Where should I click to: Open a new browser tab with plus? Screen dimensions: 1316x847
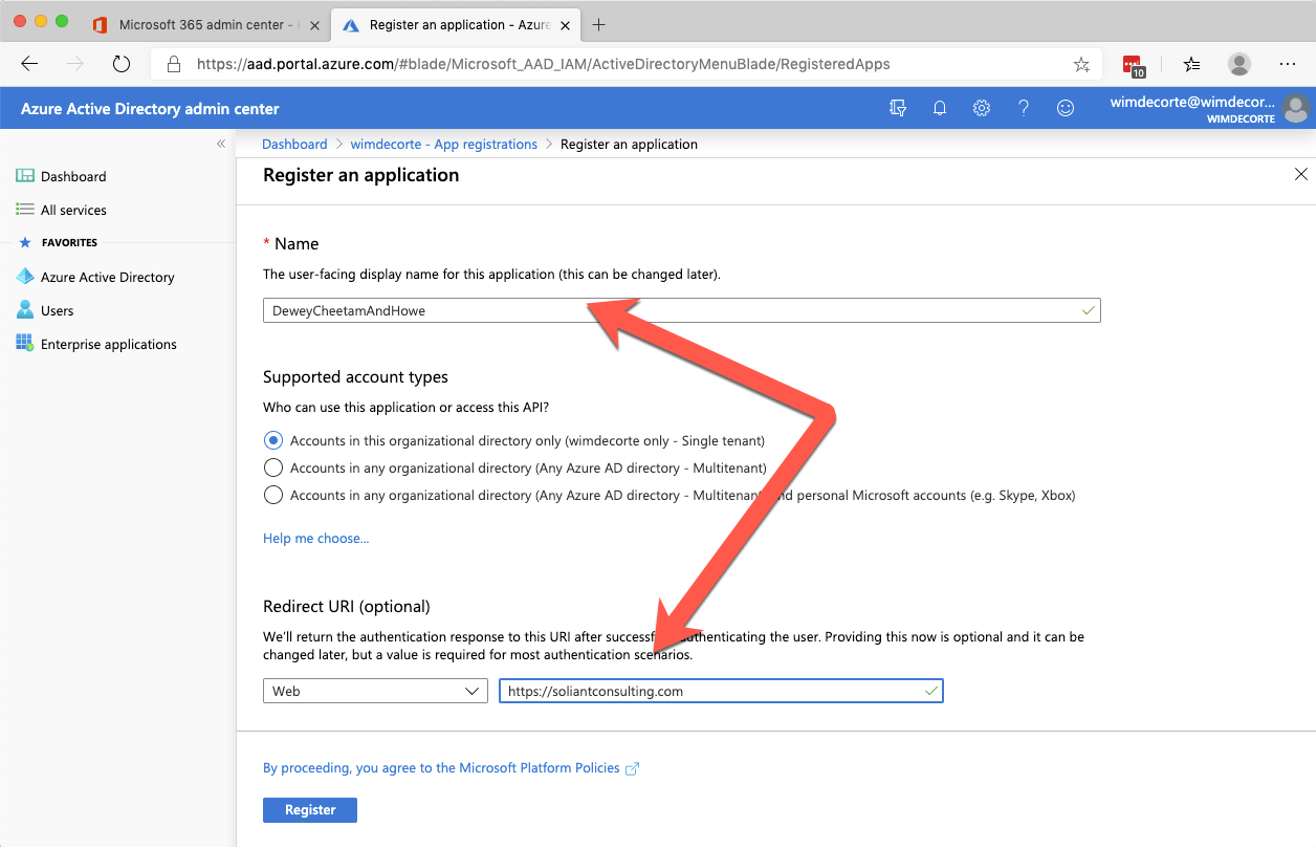point(599,25)
